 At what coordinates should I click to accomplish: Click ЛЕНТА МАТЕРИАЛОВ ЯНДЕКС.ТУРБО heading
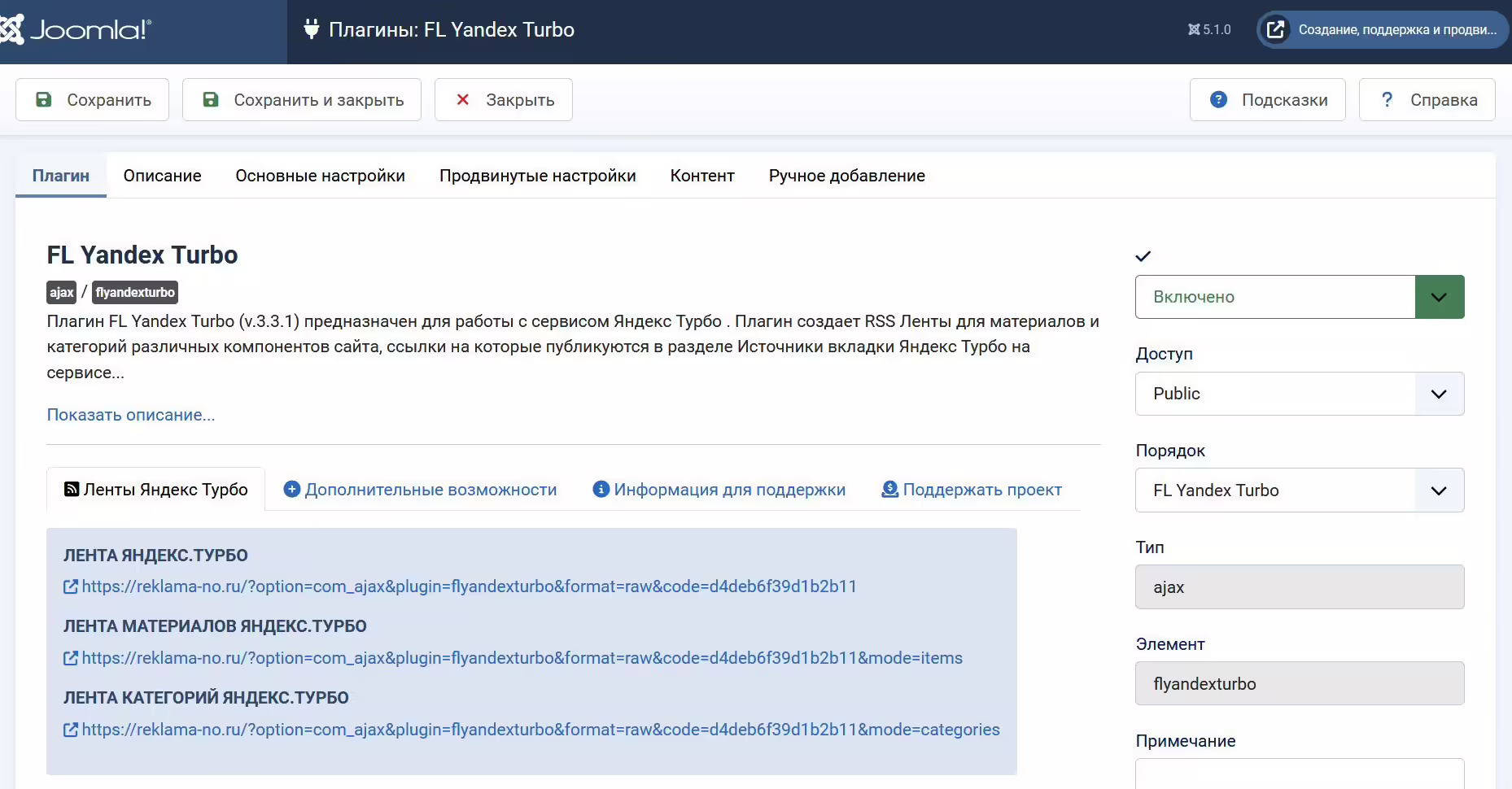point(215,626)
